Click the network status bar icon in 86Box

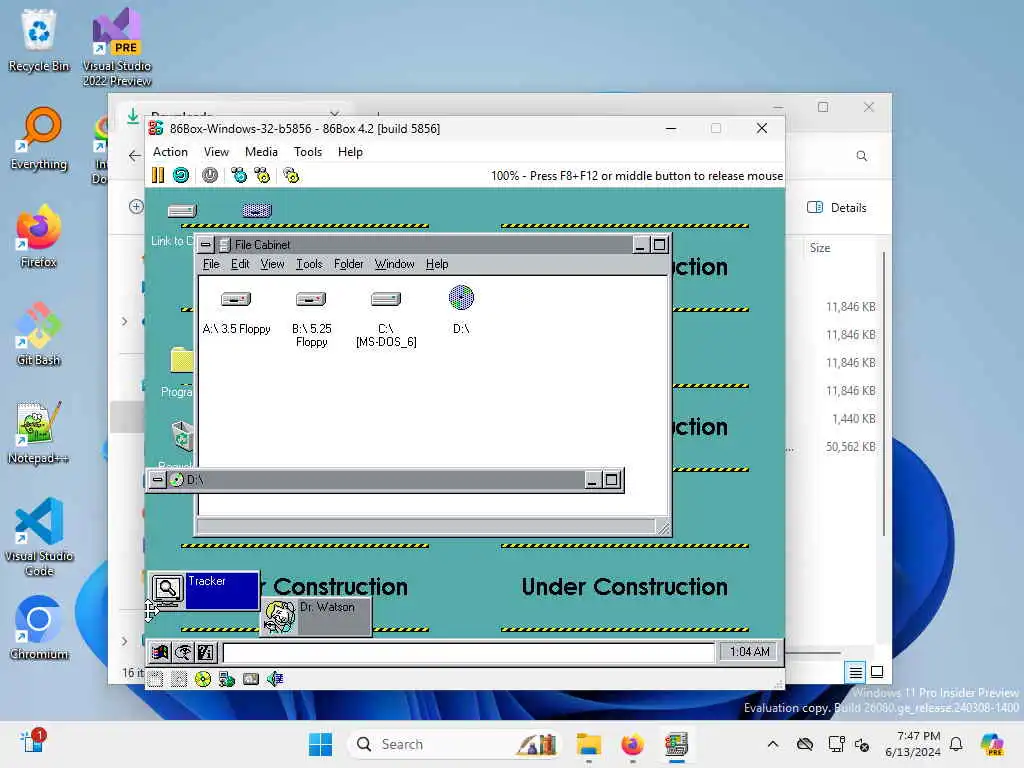pos(227,679)
